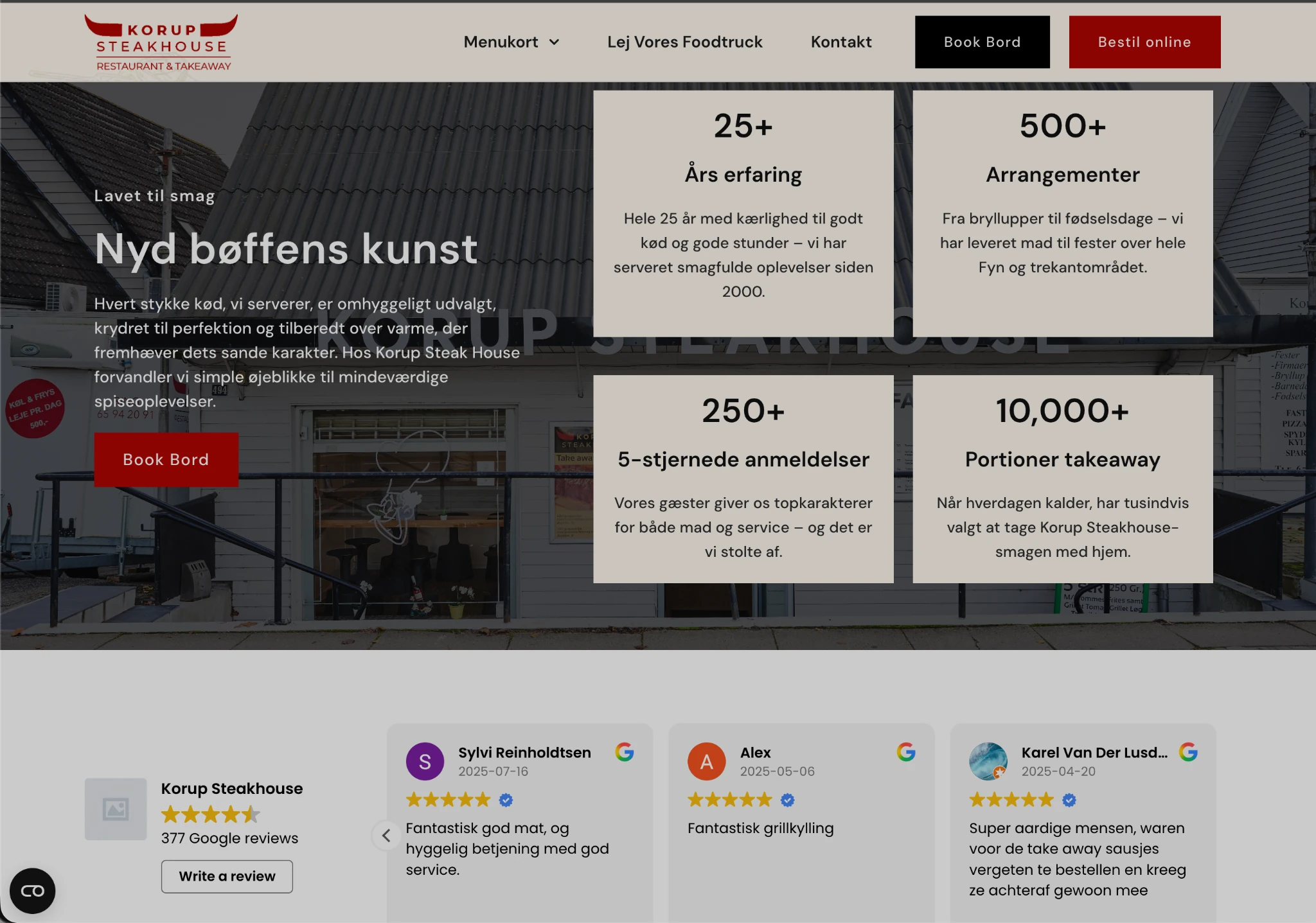
Task: Click the 'Lavet til smag' tagline
Action: (x=154, y=196)
